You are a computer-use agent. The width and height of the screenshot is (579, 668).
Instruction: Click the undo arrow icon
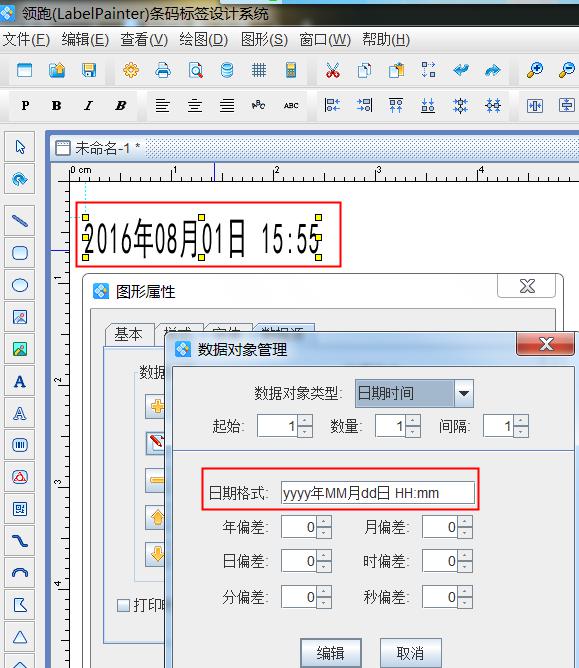click(461, 70)
